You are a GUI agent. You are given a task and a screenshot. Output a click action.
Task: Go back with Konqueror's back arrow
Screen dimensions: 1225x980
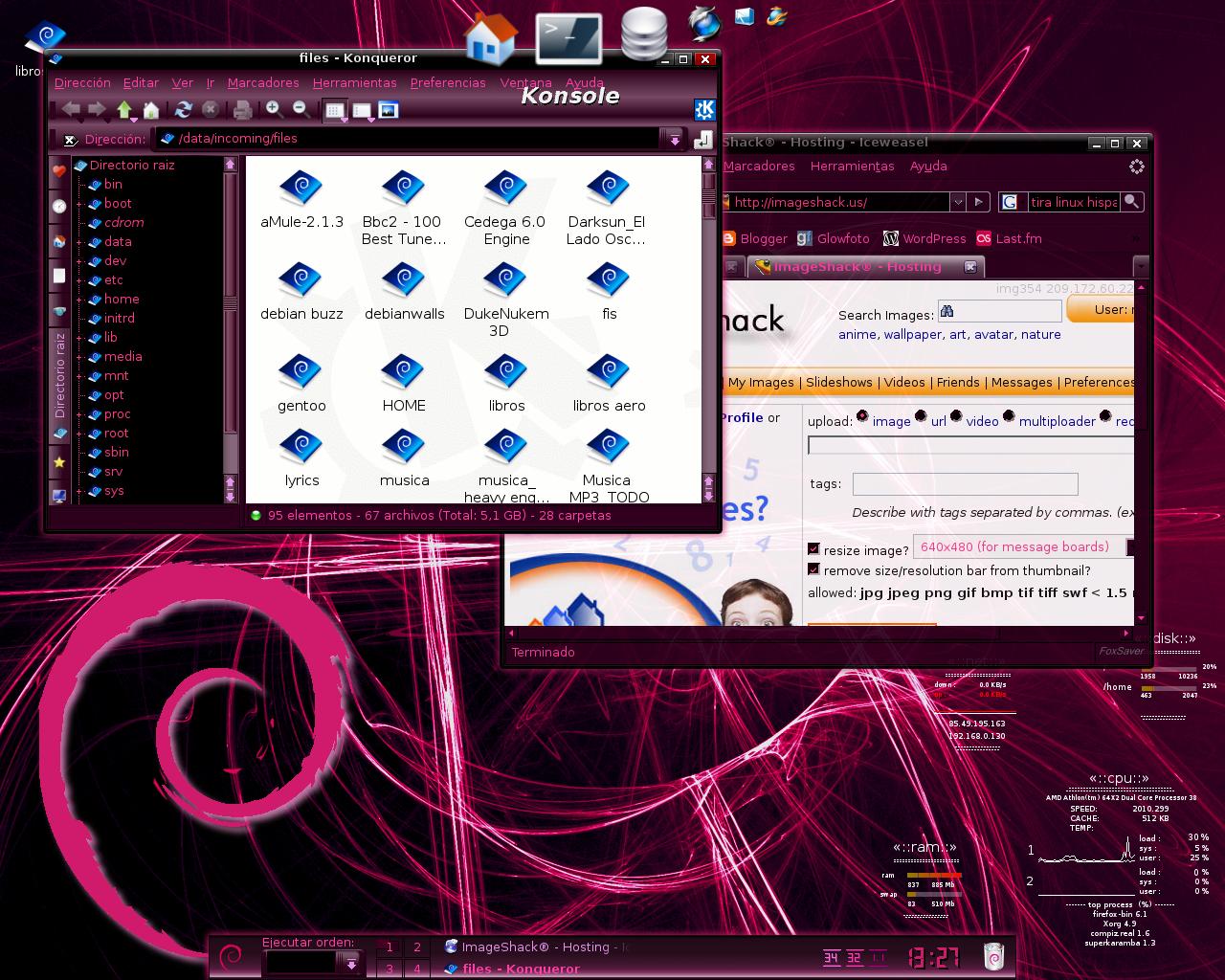pyautogui.click(x=71, y=110)
